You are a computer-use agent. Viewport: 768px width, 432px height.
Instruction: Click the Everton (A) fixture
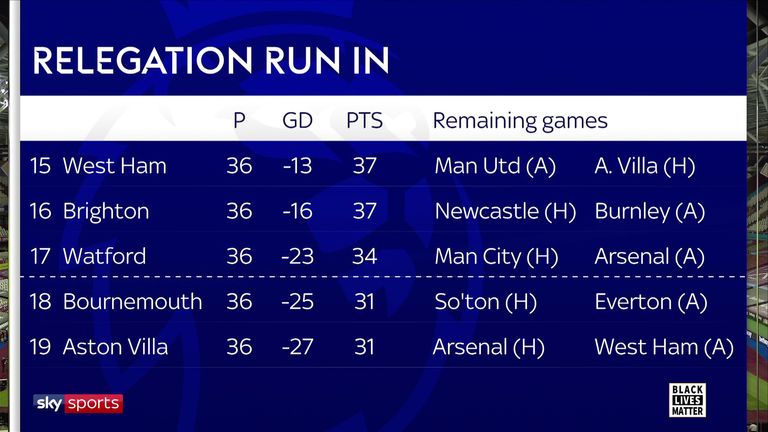pos(648,301)
